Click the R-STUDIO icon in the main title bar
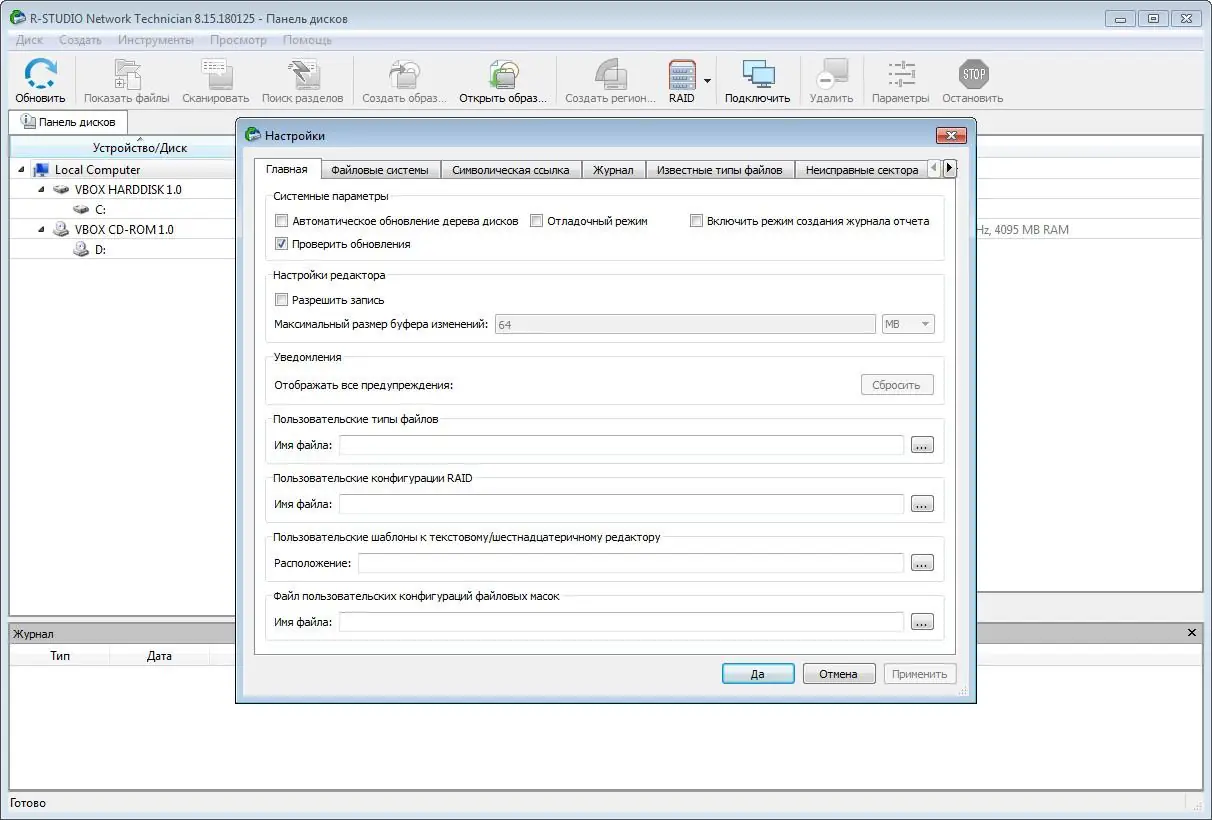 [x=17, y=18]
